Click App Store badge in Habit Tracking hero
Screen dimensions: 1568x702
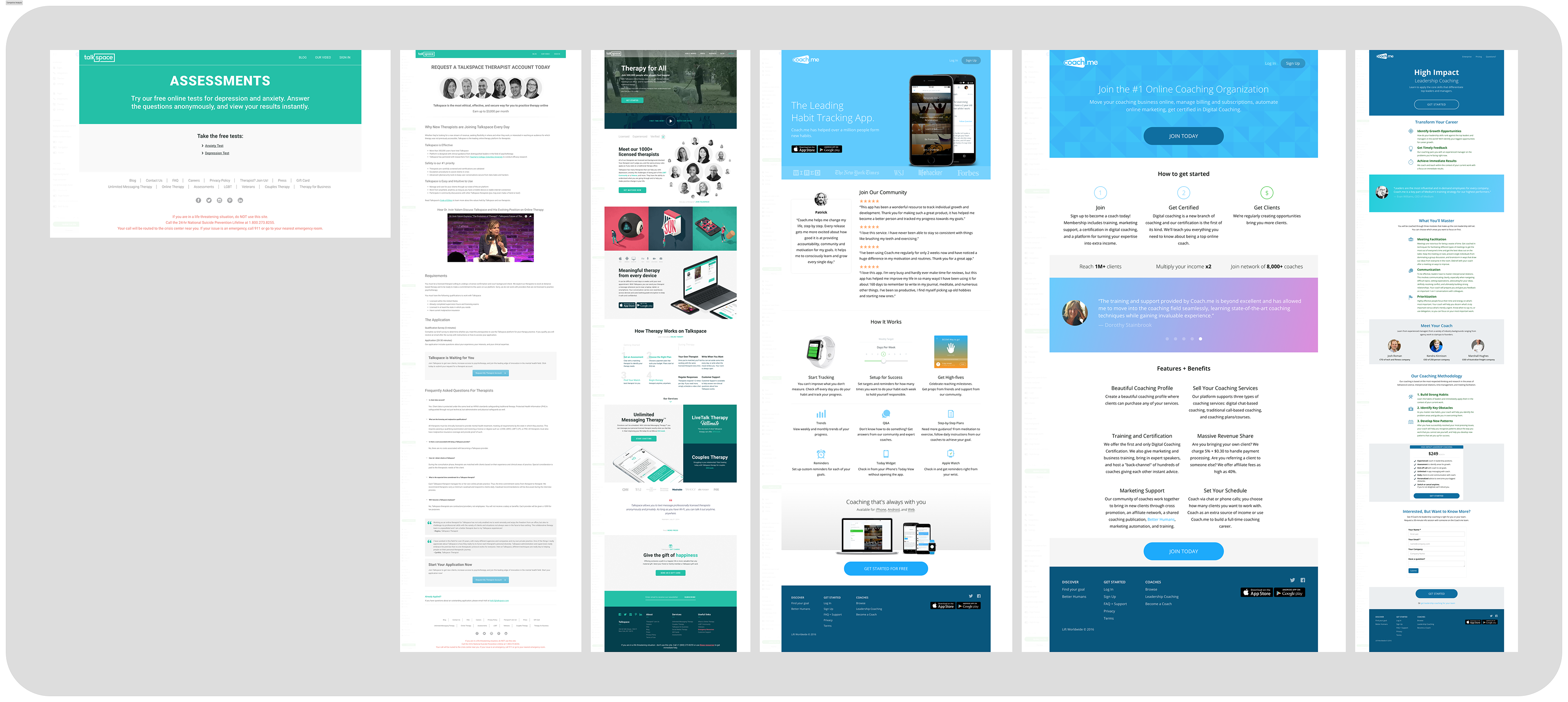click(804, 149)
